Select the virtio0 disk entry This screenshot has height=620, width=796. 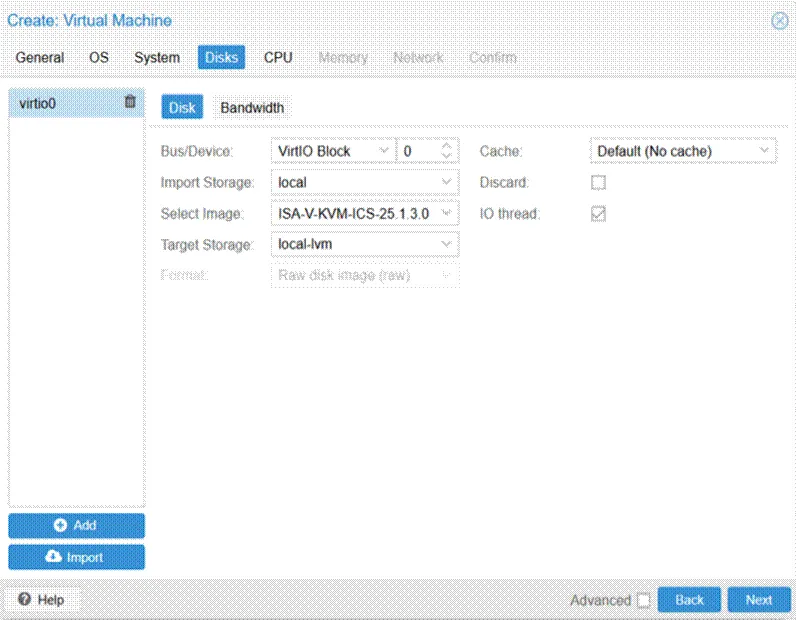tap(76, 103)
